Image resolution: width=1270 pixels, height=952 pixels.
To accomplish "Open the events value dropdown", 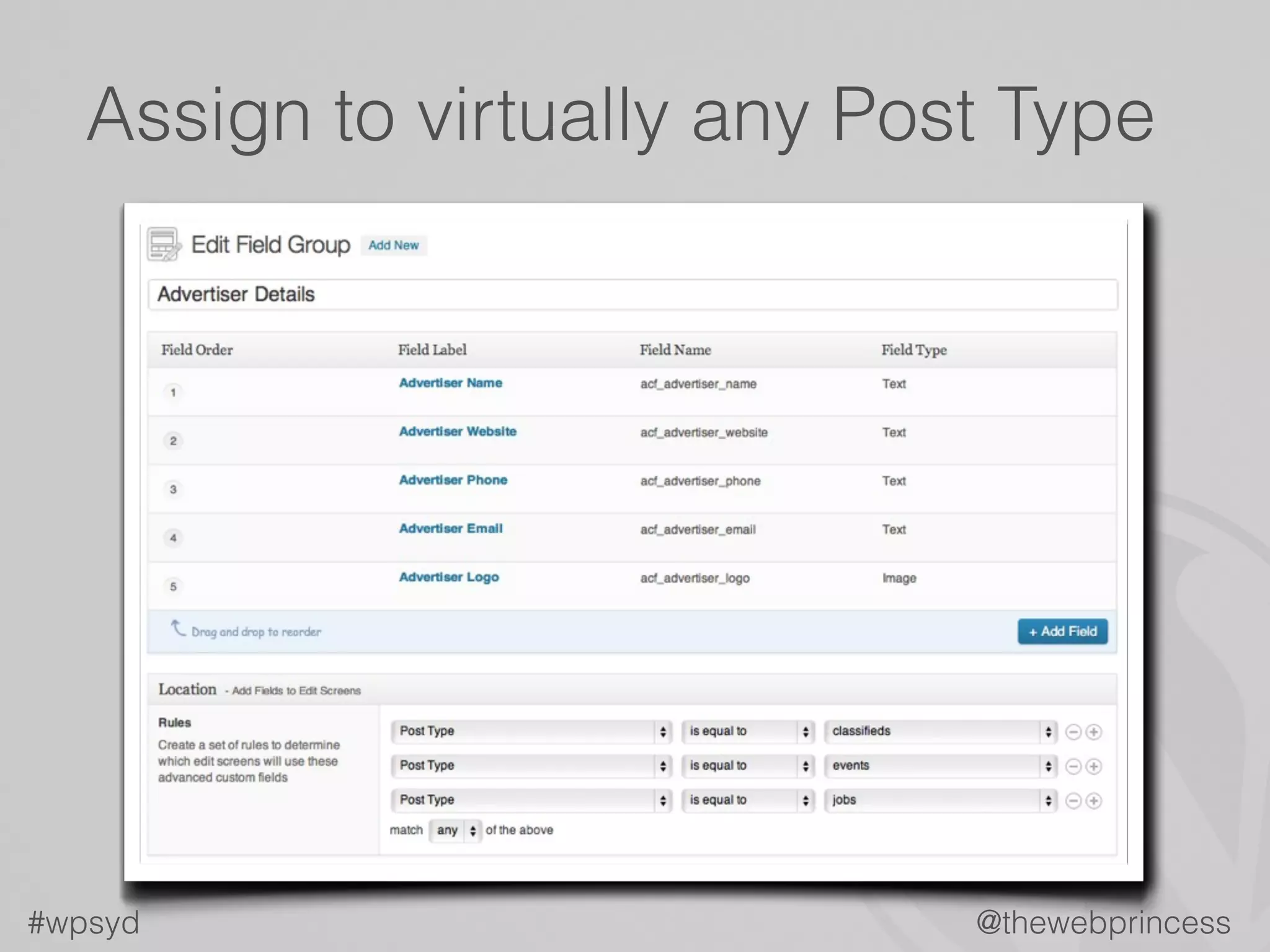I will click(x=940, y=766).
